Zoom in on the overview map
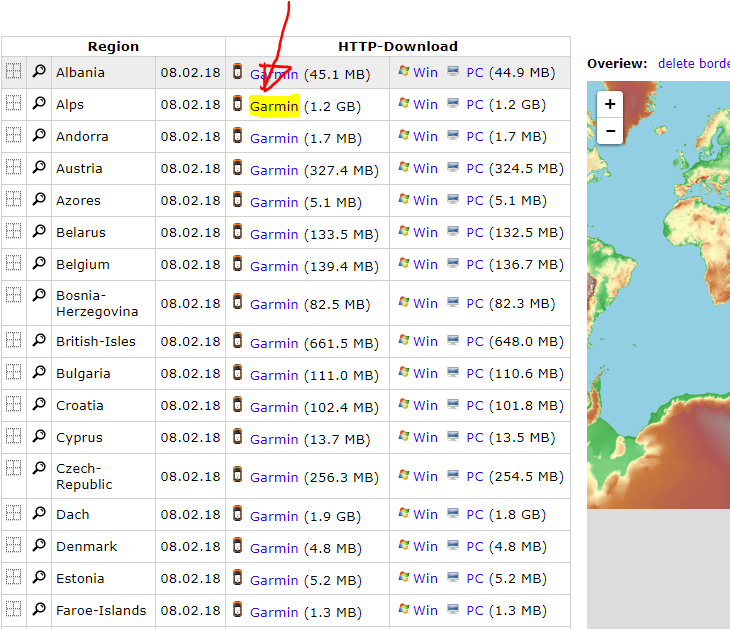Viewport: 730px width, 629px height. click(x=610, y=104)
